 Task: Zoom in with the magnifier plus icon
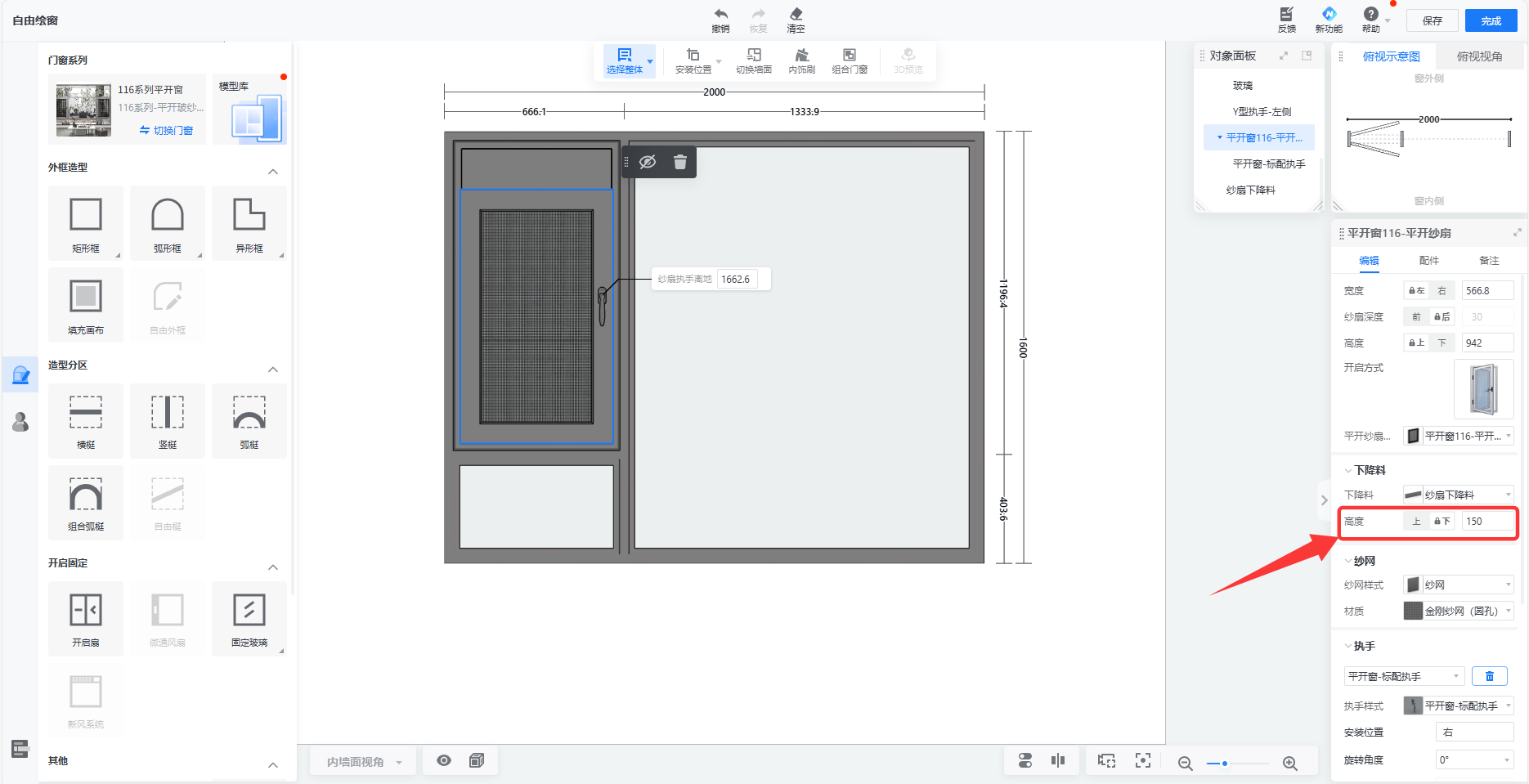[x=1289, y=763]
